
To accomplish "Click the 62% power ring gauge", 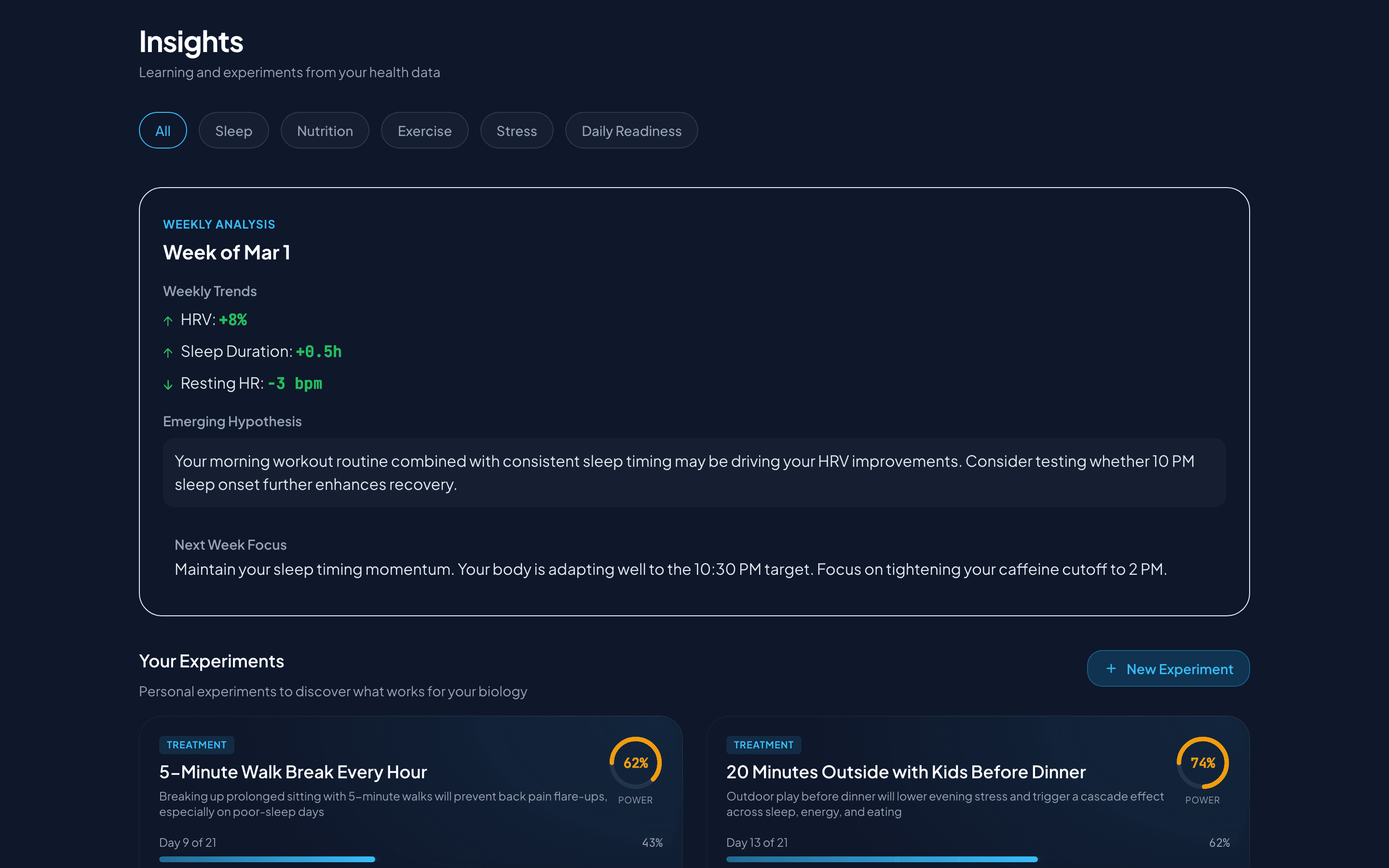I will (x=635, y=763).
